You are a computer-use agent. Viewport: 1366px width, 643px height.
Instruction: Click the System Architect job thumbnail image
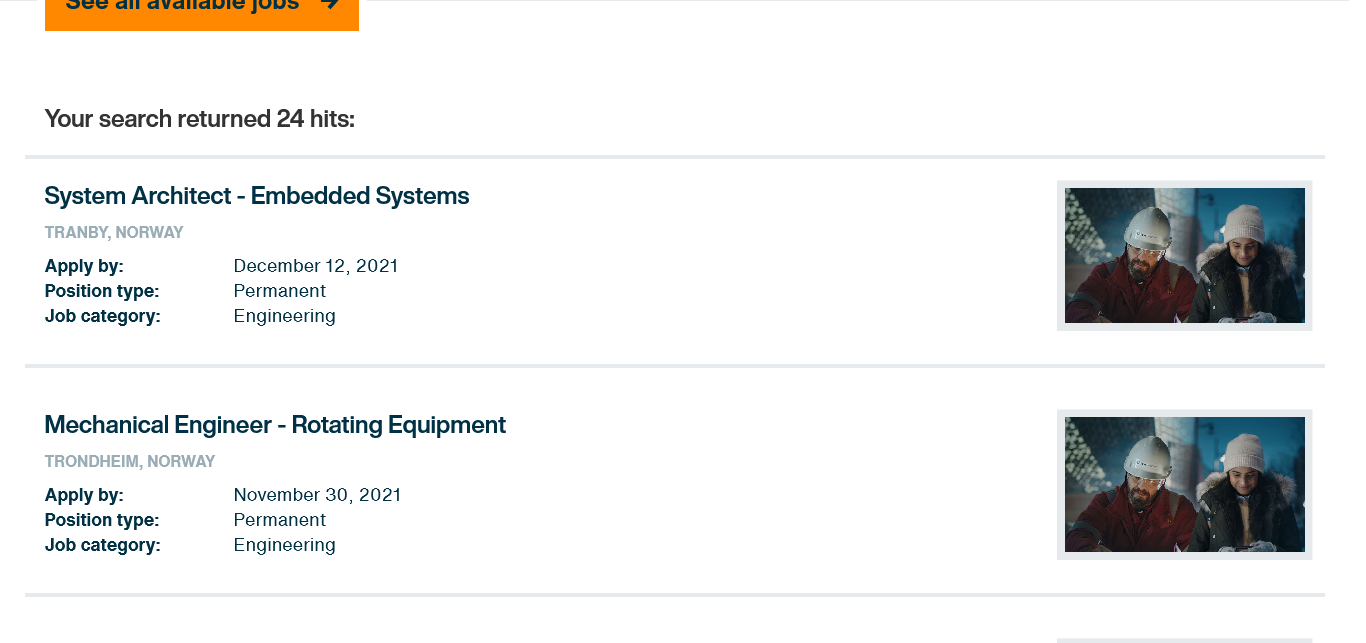point(1184,255)
